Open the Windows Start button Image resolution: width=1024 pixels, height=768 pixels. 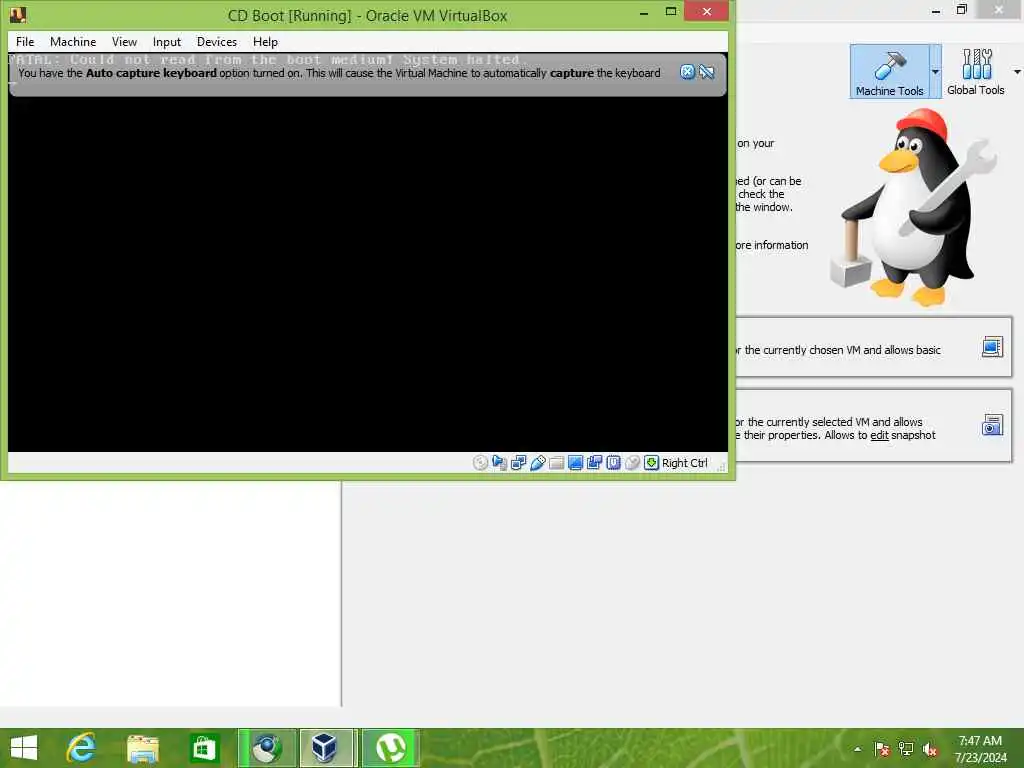(24, 748)
